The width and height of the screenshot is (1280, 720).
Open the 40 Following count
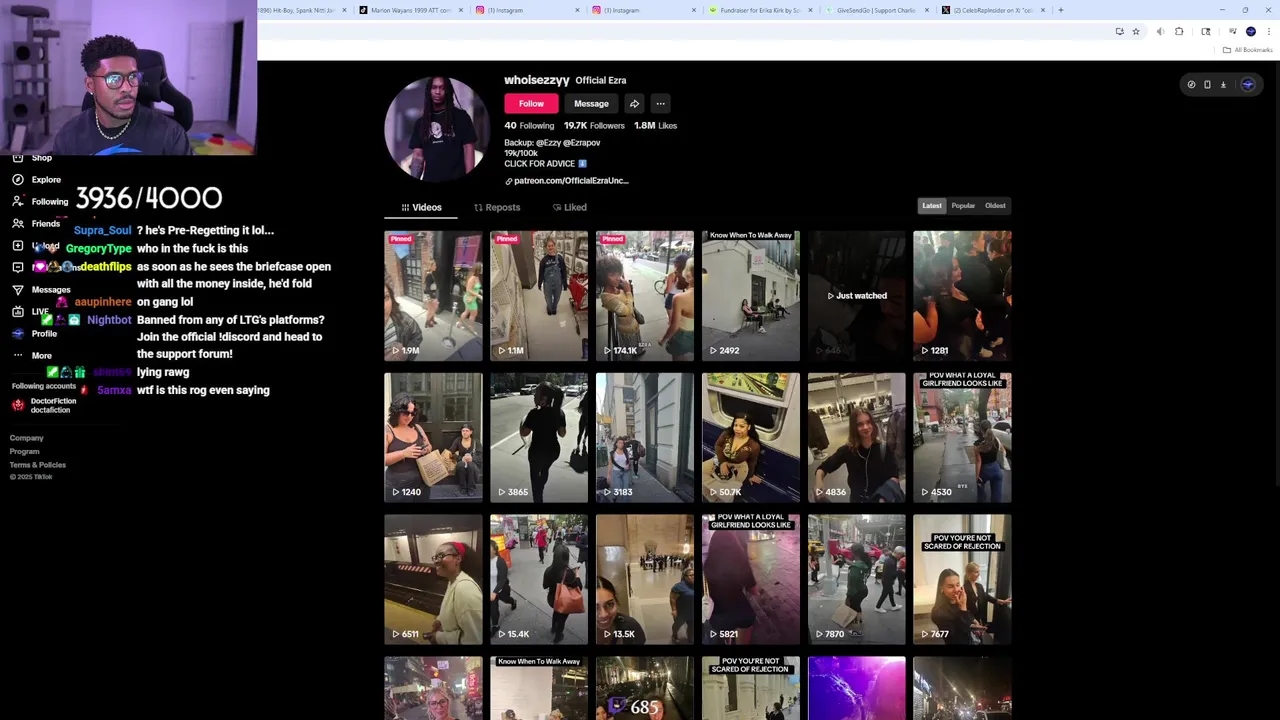(529, 125)
